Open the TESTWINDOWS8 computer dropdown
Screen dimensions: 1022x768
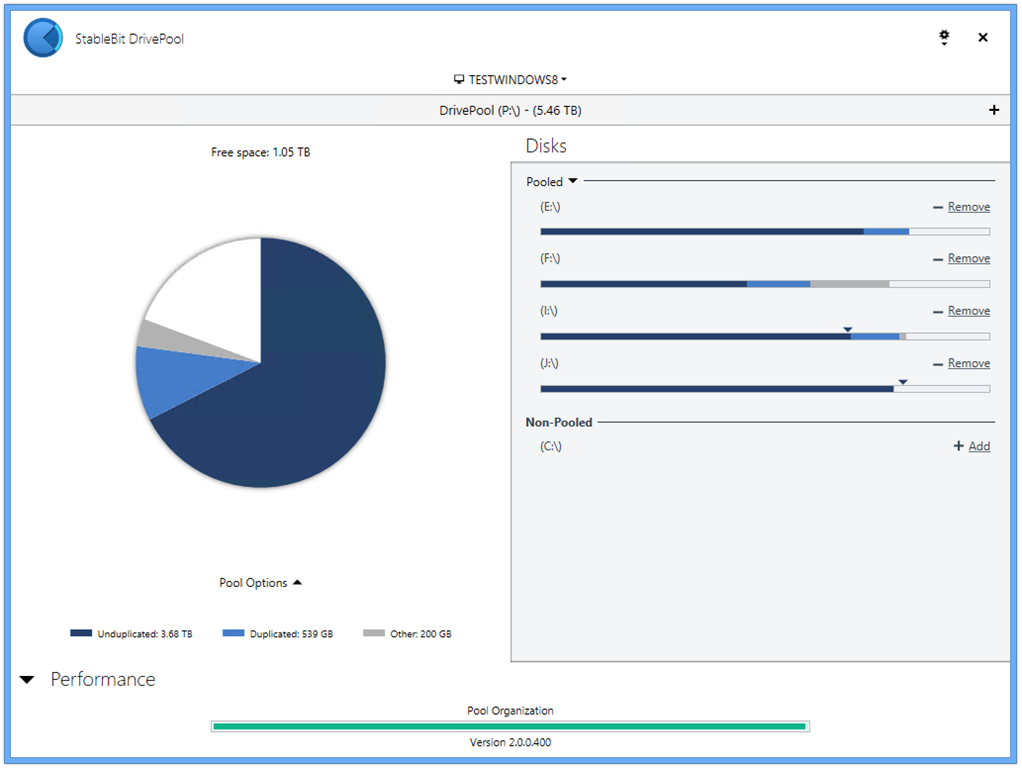pos(510,80)
